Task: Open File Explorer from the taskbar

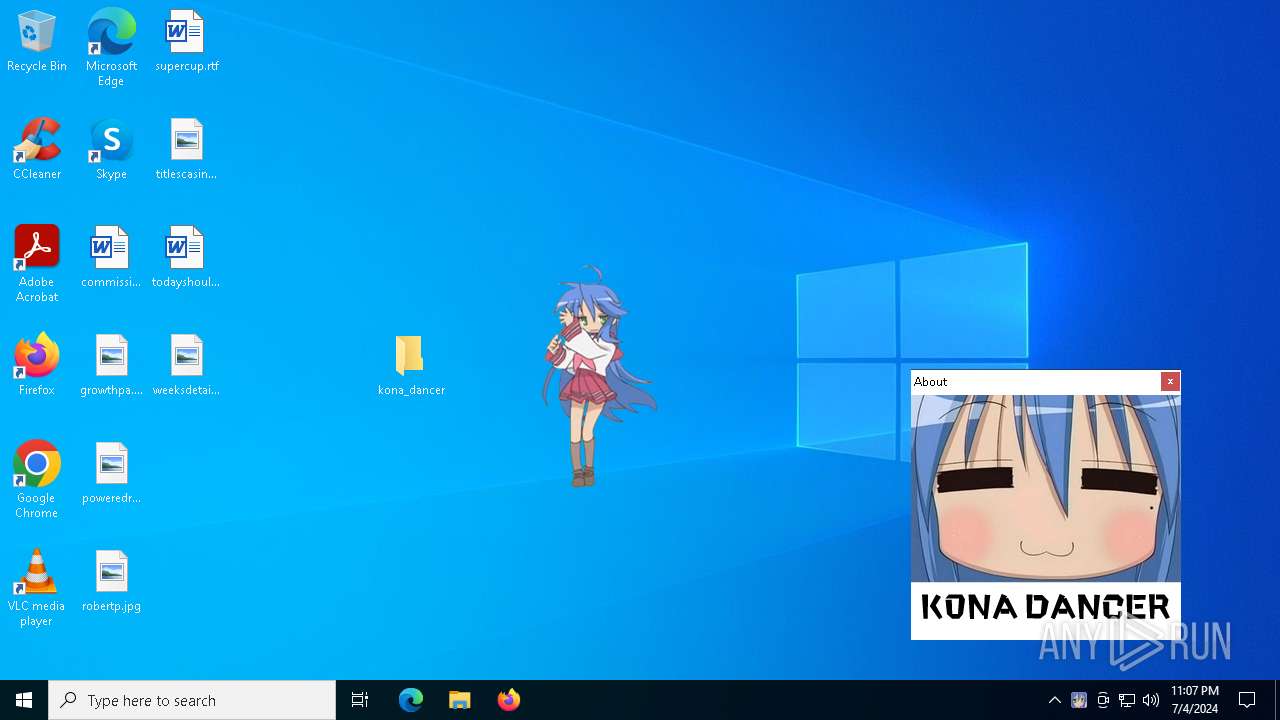Action: pos(460,700)
